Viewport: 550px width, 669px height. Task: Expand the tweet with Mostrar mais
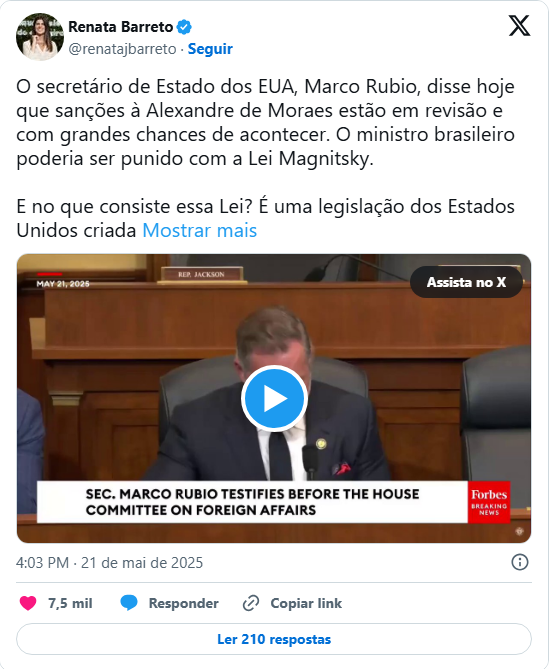[x=199, y=230]
